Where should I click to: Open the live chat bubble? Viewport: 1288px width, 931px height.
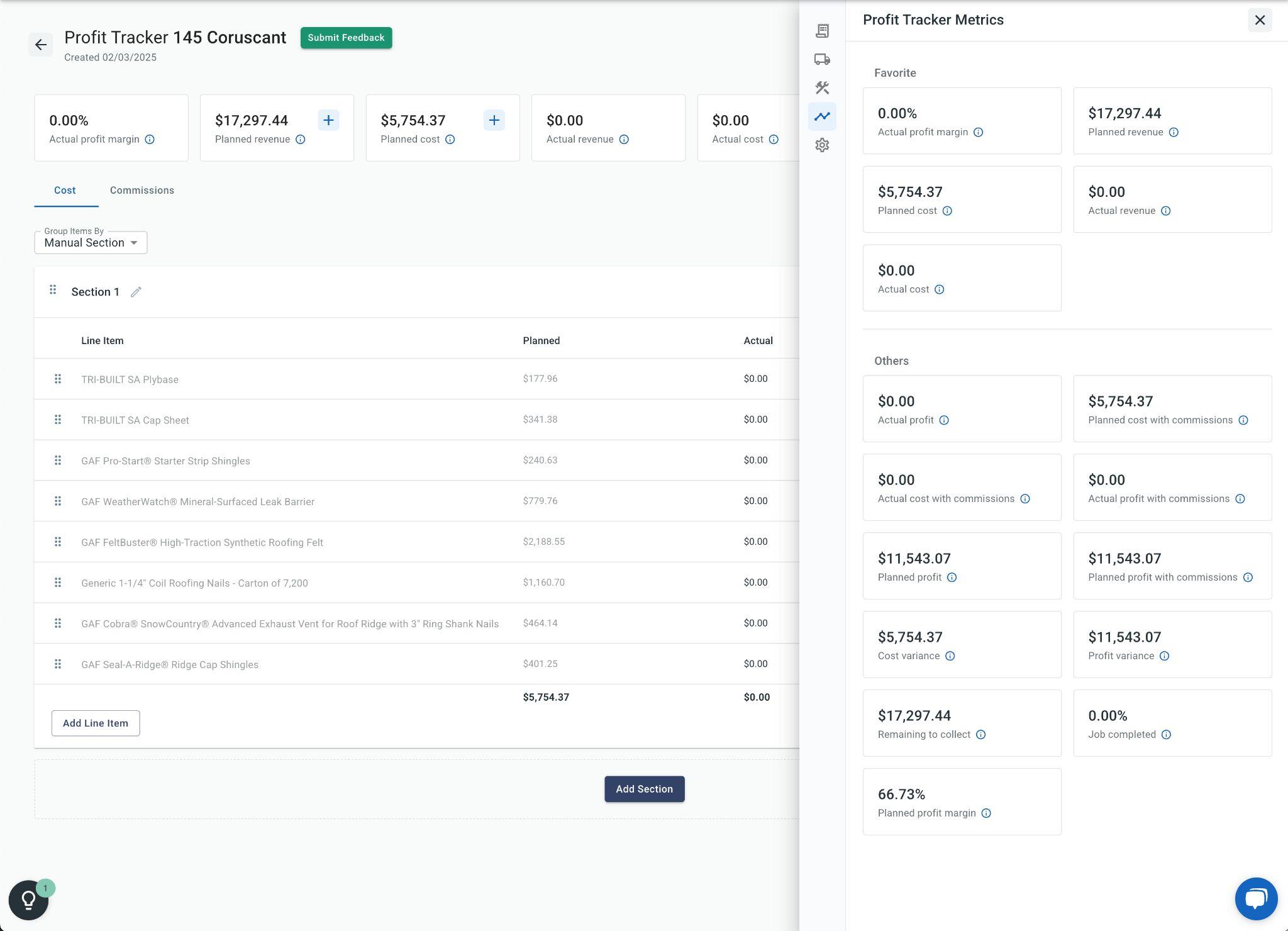tap(1256, 899)
